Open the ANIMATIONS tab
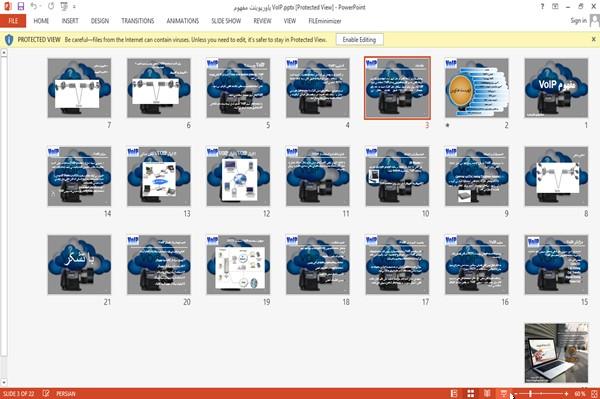This screenshot has width=600, height=399. tap(183, 21)
